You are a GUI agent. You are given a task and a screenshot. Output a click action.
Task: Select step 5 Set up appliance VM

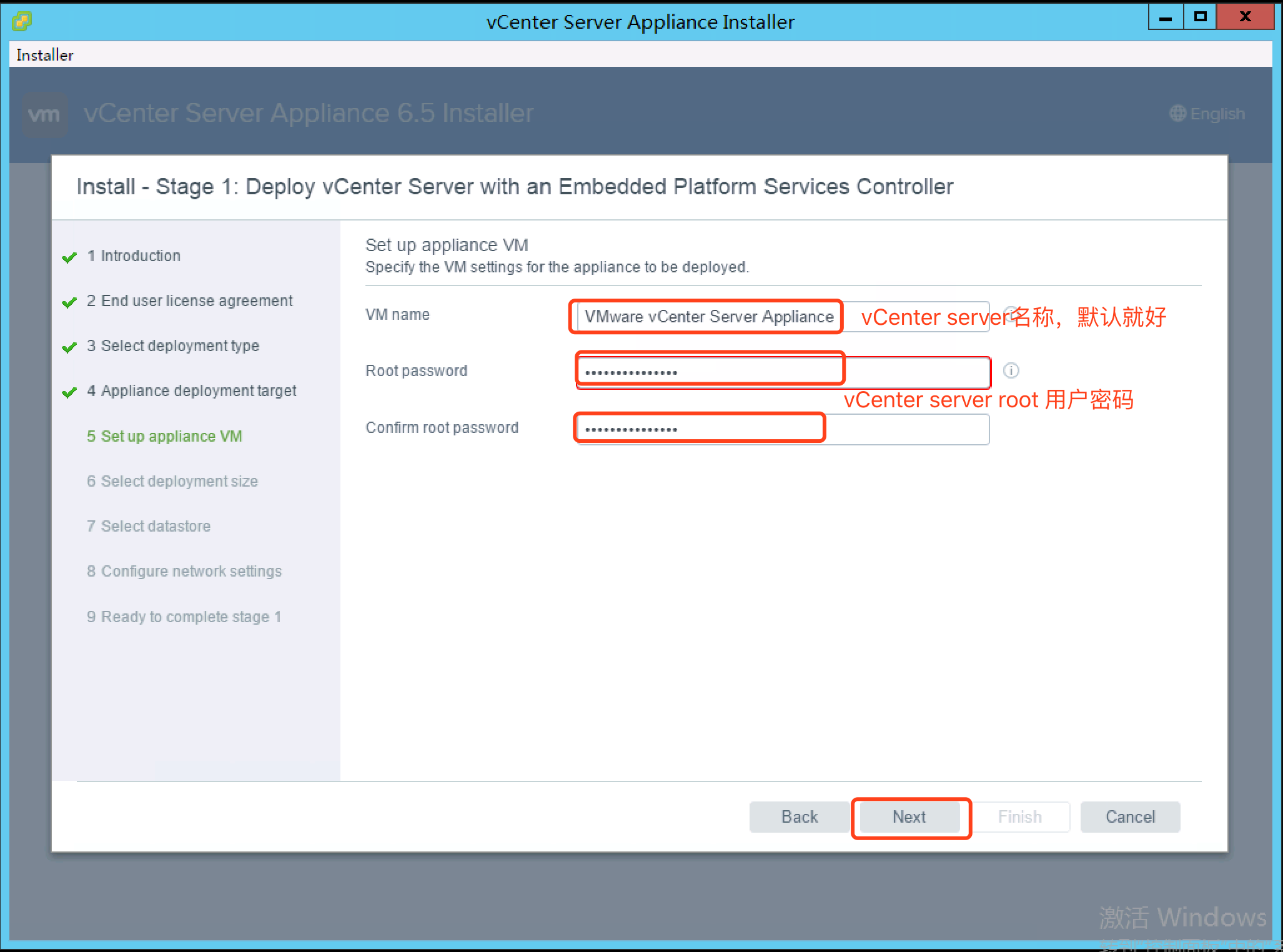click(x=164, y=436)
